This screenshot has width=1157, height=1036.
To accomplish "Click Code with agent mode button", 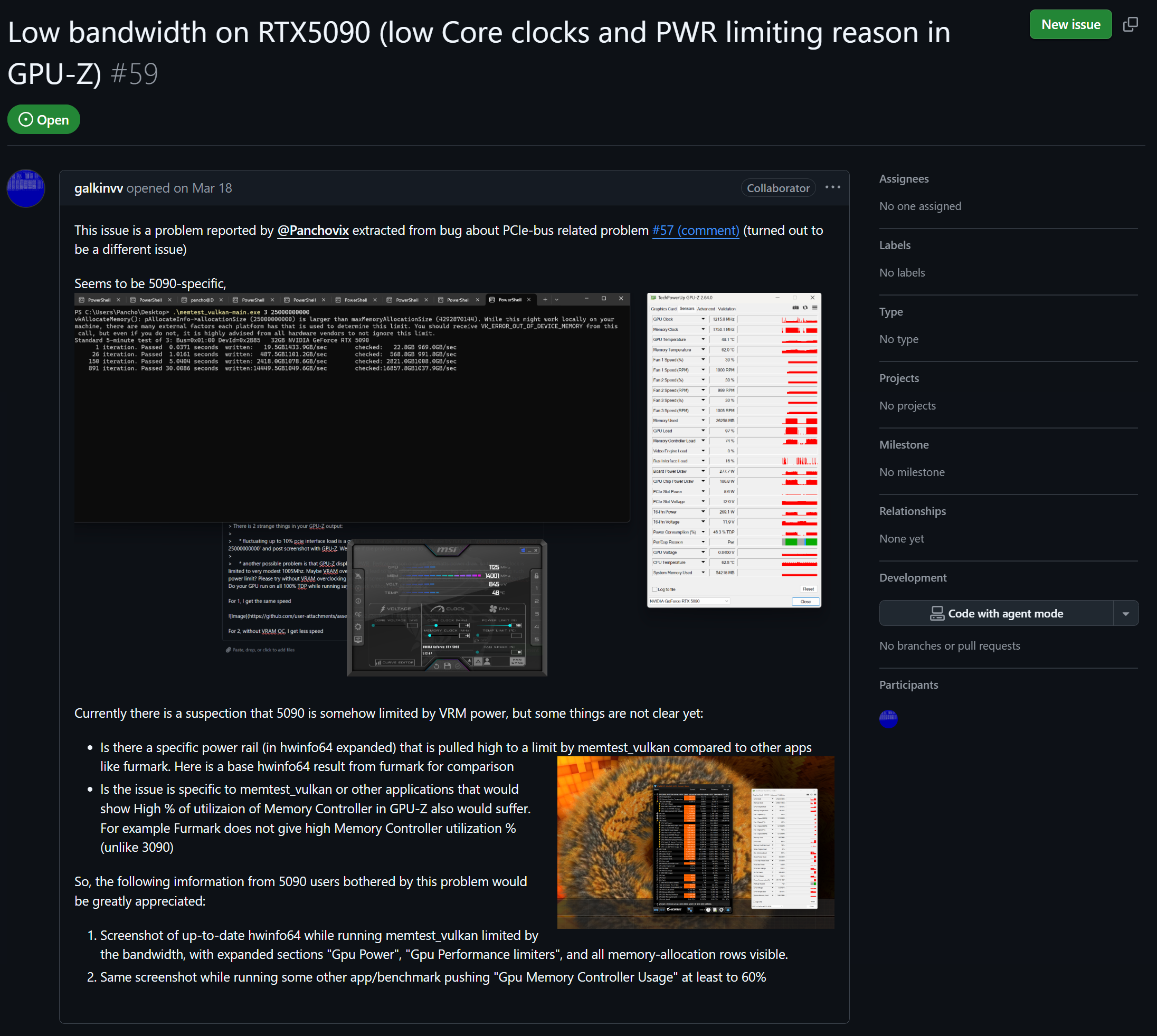I will pyautogui.click(x=996, y=614).
